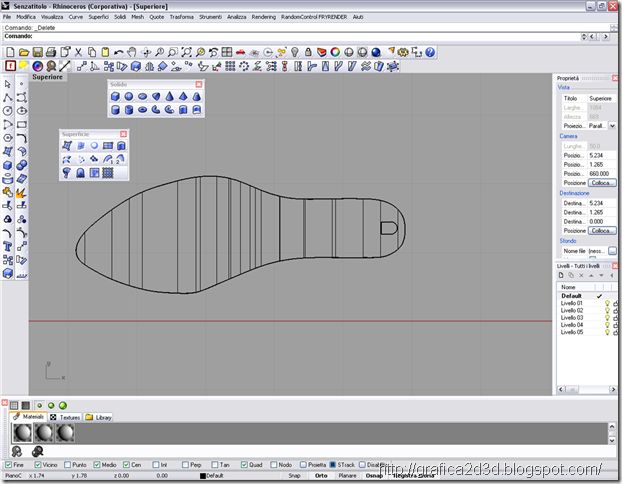Toggle Livello 01 light bulb visibility
The width and height of the screenshot is (622, 484).
607,303
